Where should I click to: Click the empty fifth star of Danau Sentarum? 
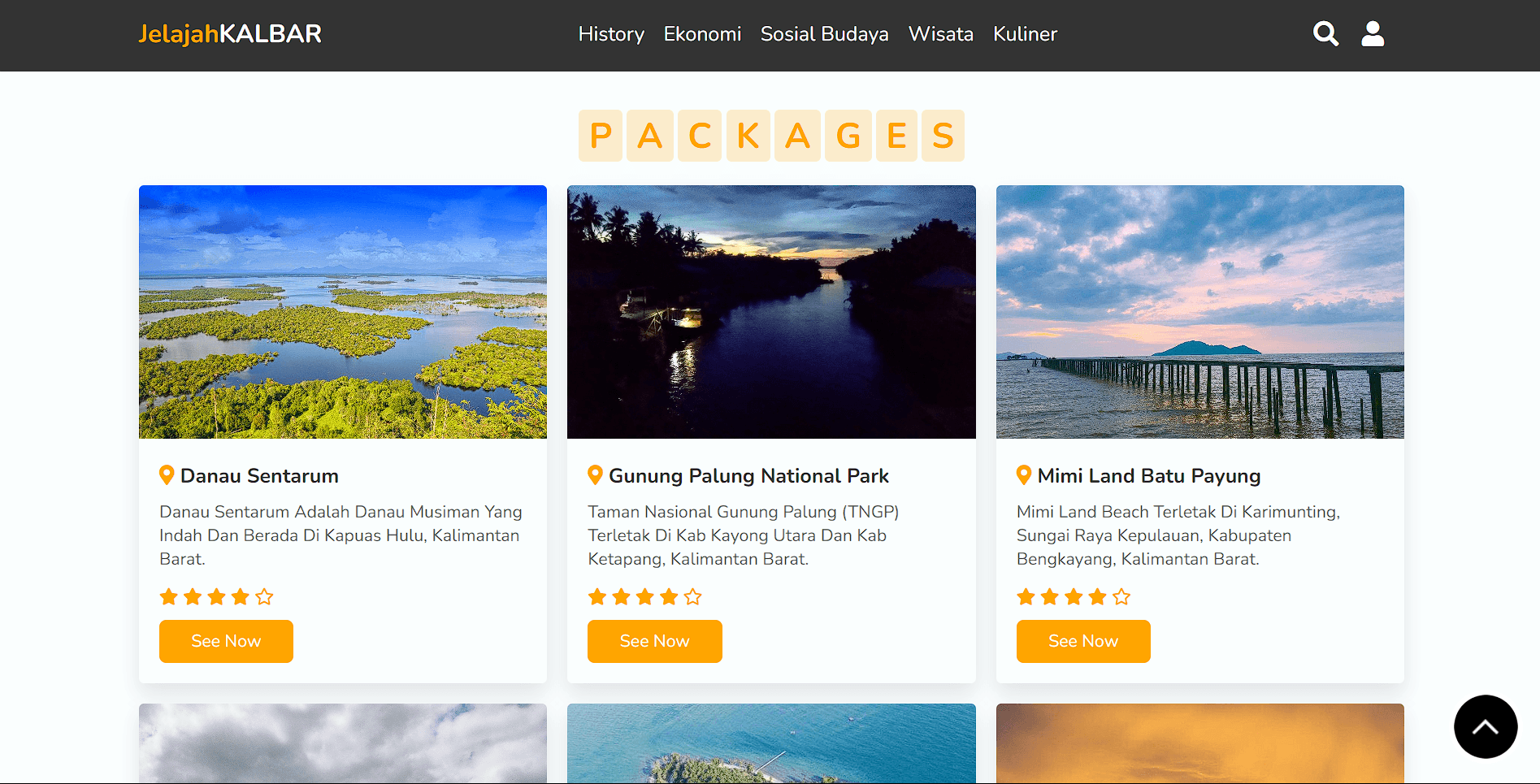click(264, 597)
